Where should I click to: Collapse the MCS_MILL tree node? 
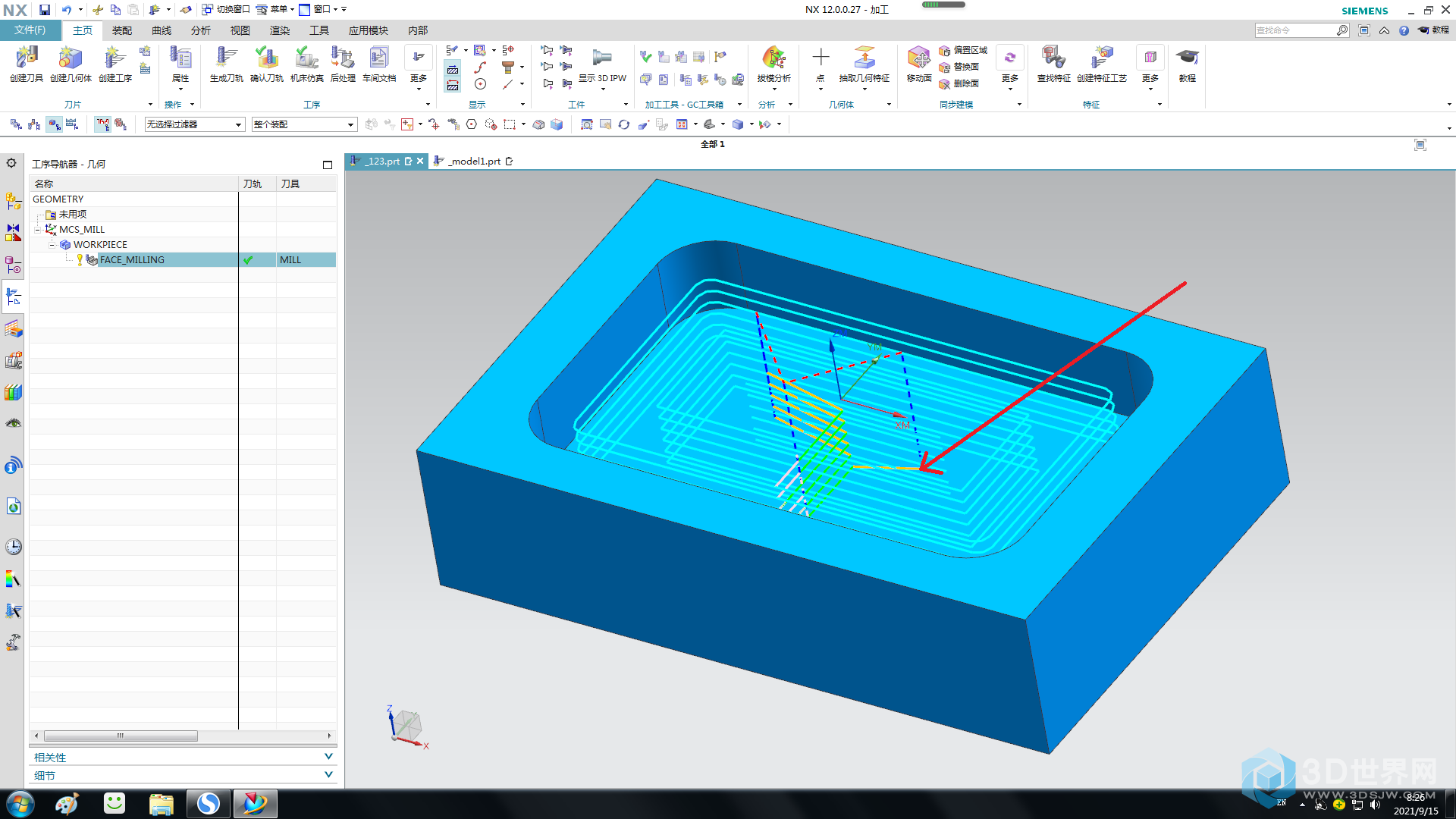(x=37, y=229)
